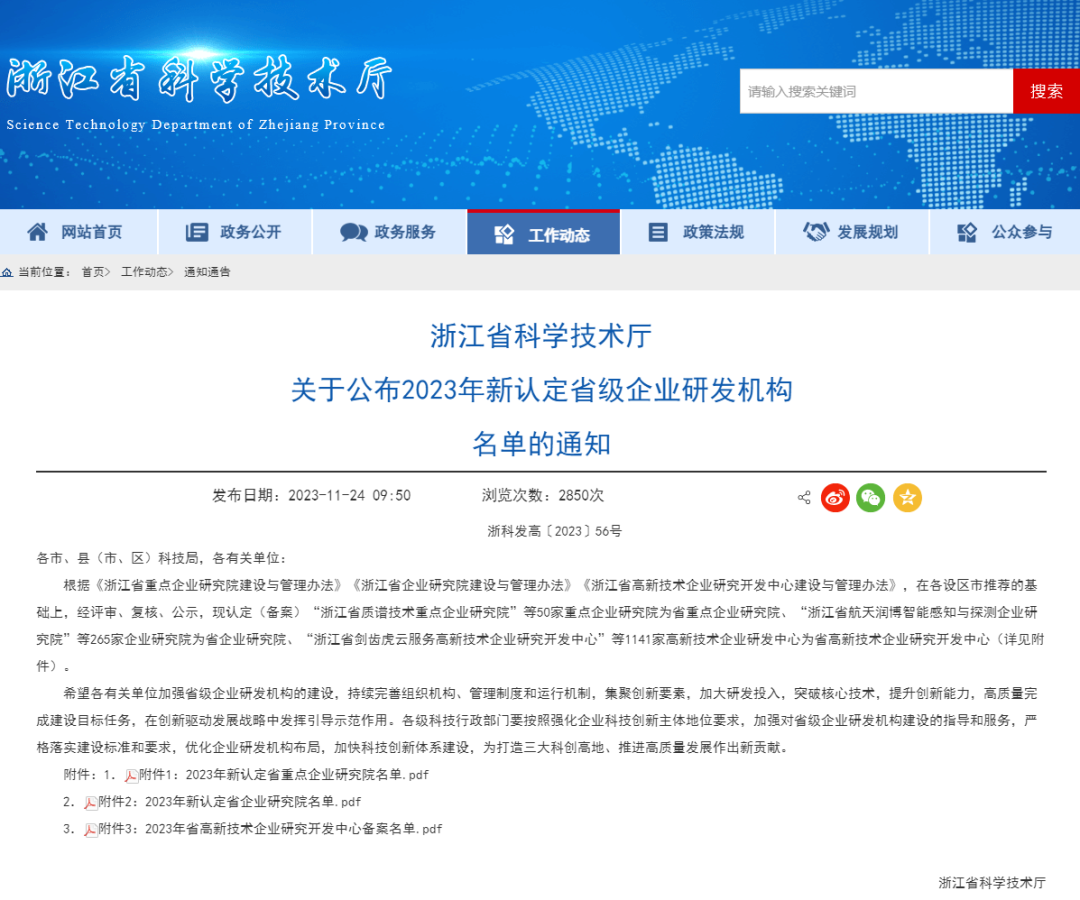Open the 政策法规 navigation tab
Screen dimensions: 1080x900
pos(698,232)
